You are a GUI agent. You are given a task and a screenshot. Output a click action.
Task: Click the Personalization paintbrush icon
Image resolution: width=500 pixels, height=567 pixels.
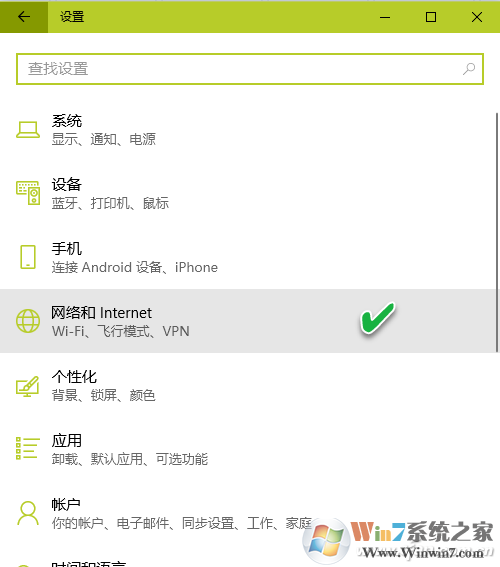28,385
